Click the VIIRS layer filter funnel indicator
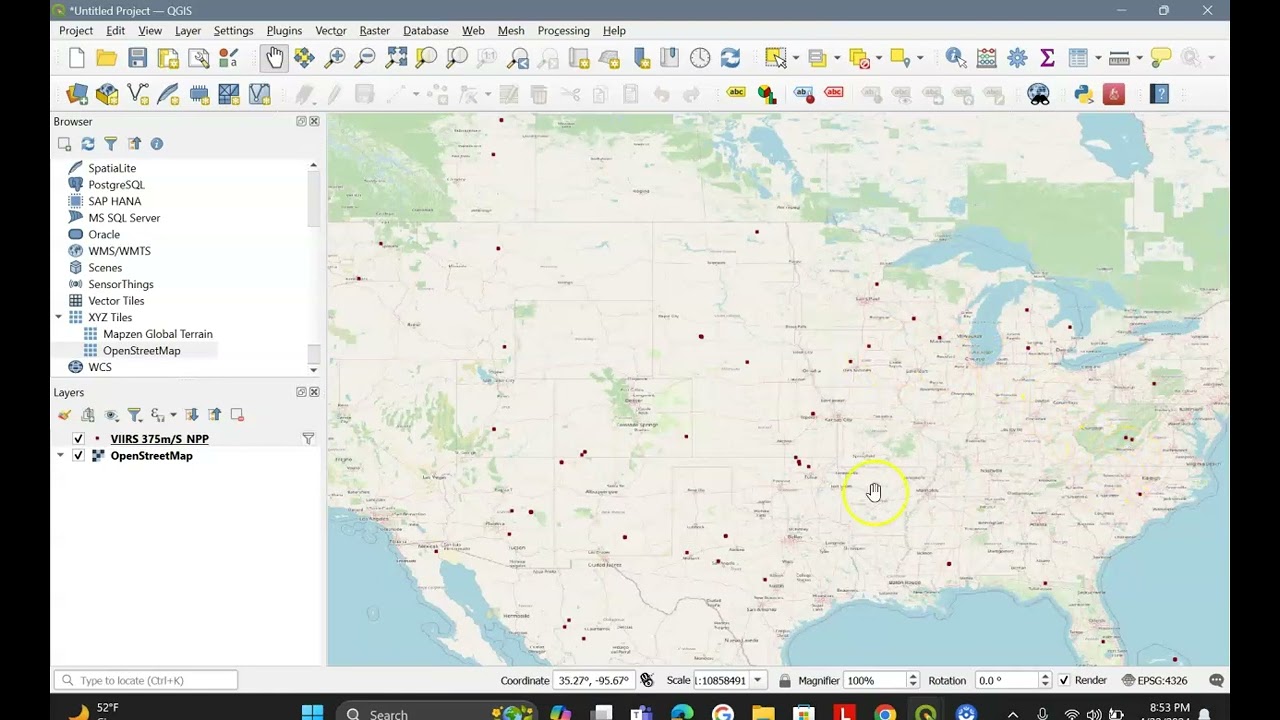Image resolution: width=1280 pixels, height=720 pixels. [308, 439]
